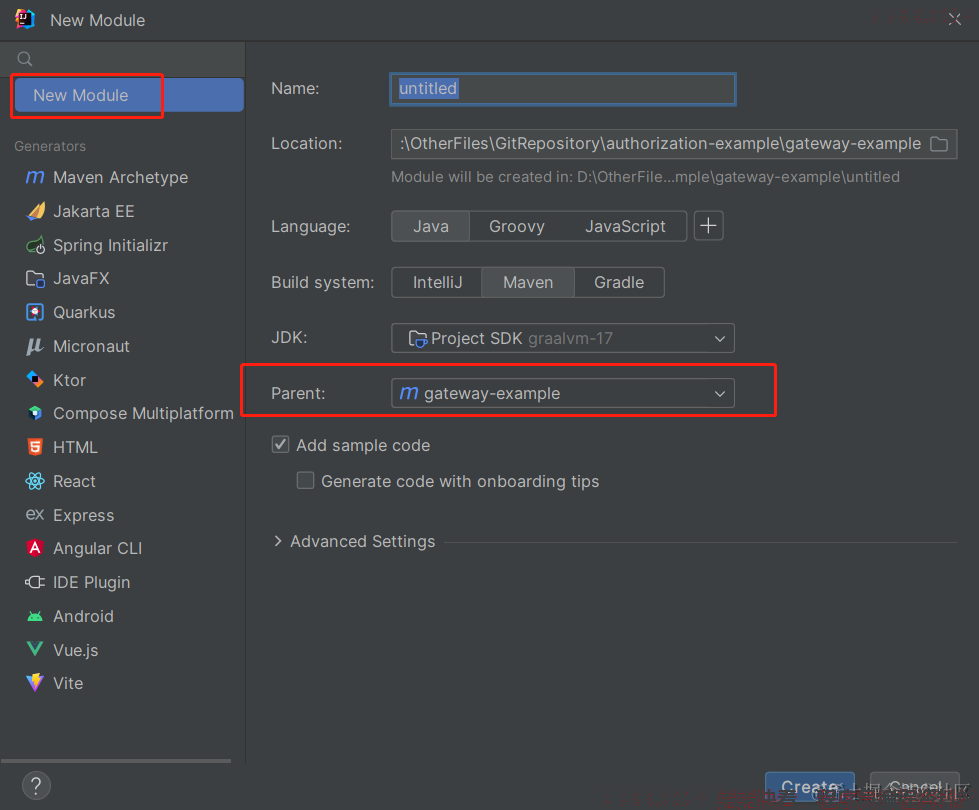The image size is (979, 810).
Task: Select Android generator label
Action: (x=84, y=616)
